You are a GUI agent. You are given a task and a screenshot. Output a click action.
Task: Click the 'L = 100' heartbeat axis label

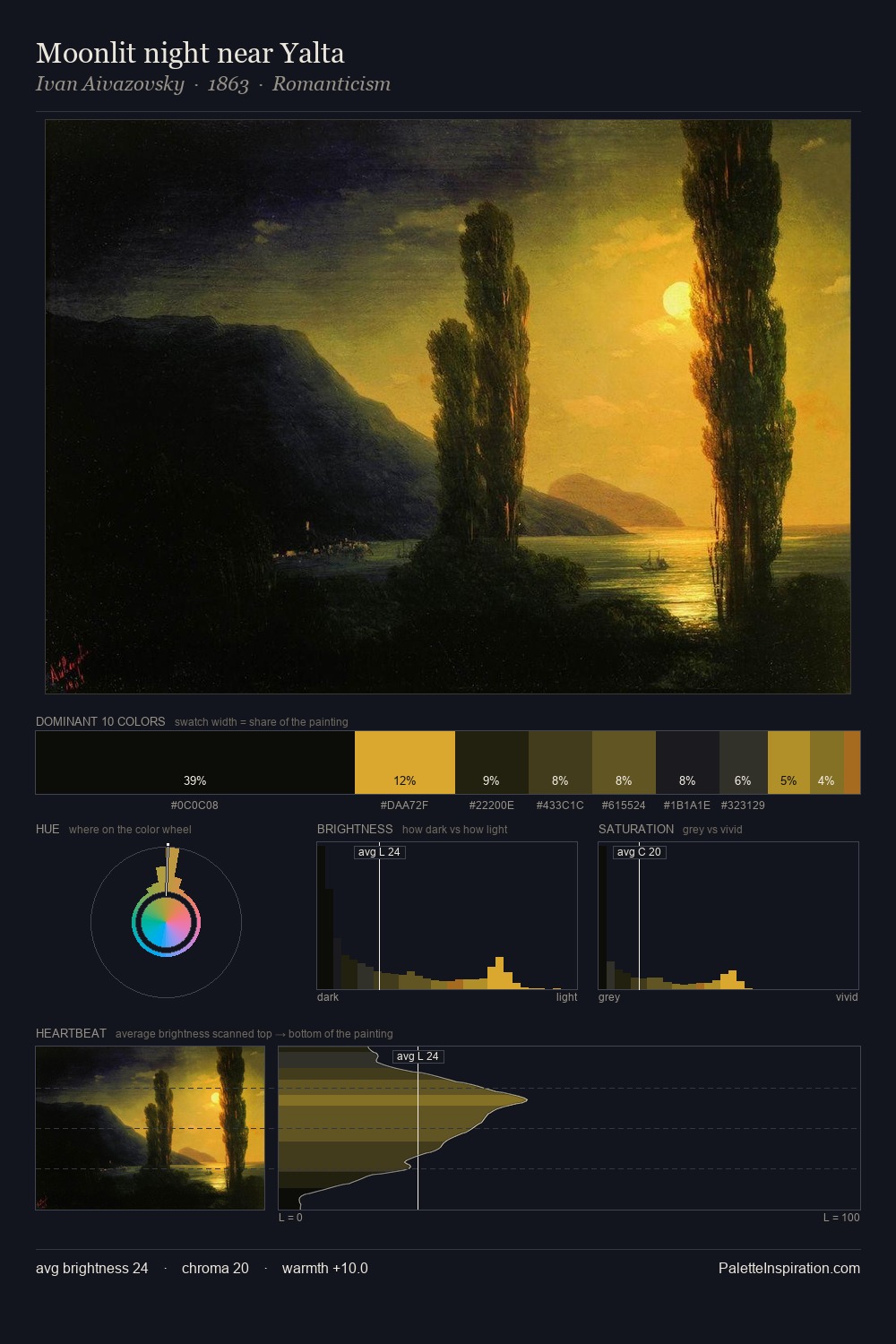841,1218
